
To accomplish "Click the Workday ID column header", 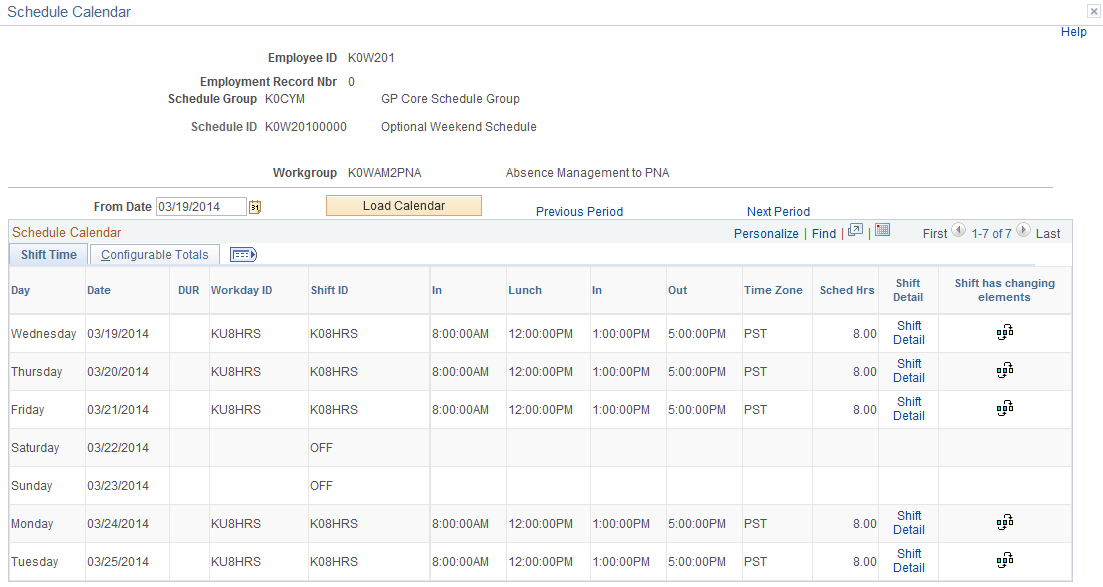I will [241, 290].
